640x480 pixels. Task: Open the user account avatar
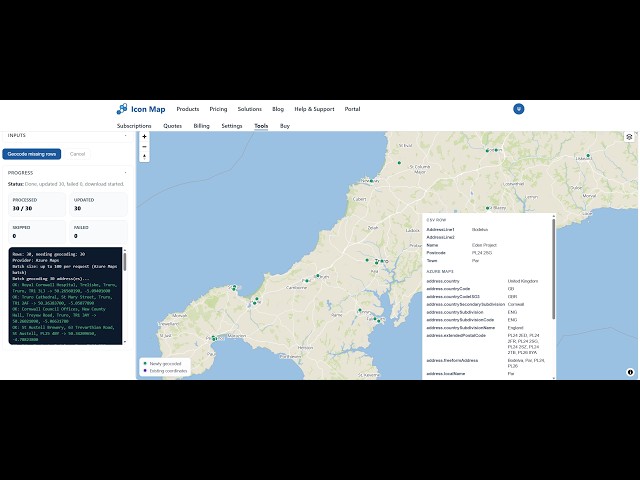(519, 109)
